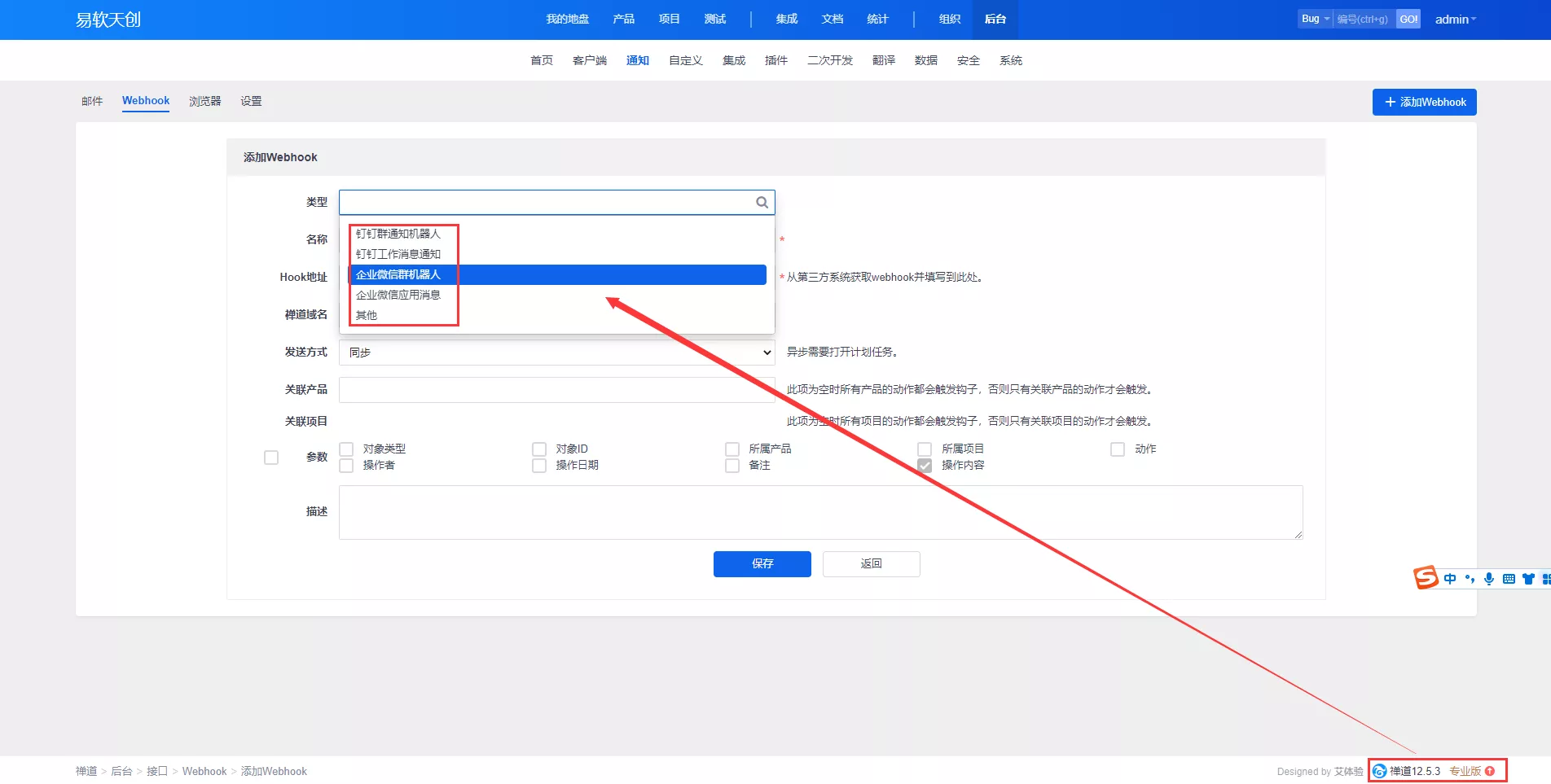Open the admin user menu
Viewport: 1551px width, 784px height.
[x=1456, y=20]
